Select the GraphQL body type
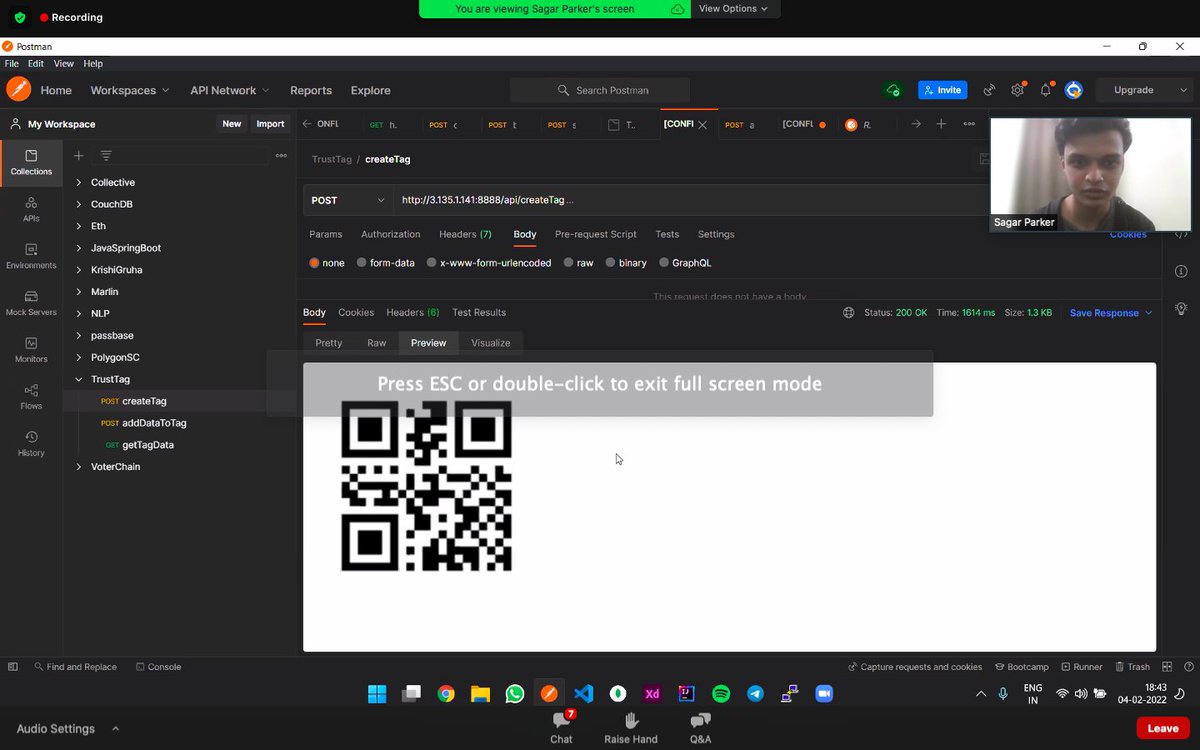Image resolution: width=1200 pixels, height=750 pixels. point(685,263)
